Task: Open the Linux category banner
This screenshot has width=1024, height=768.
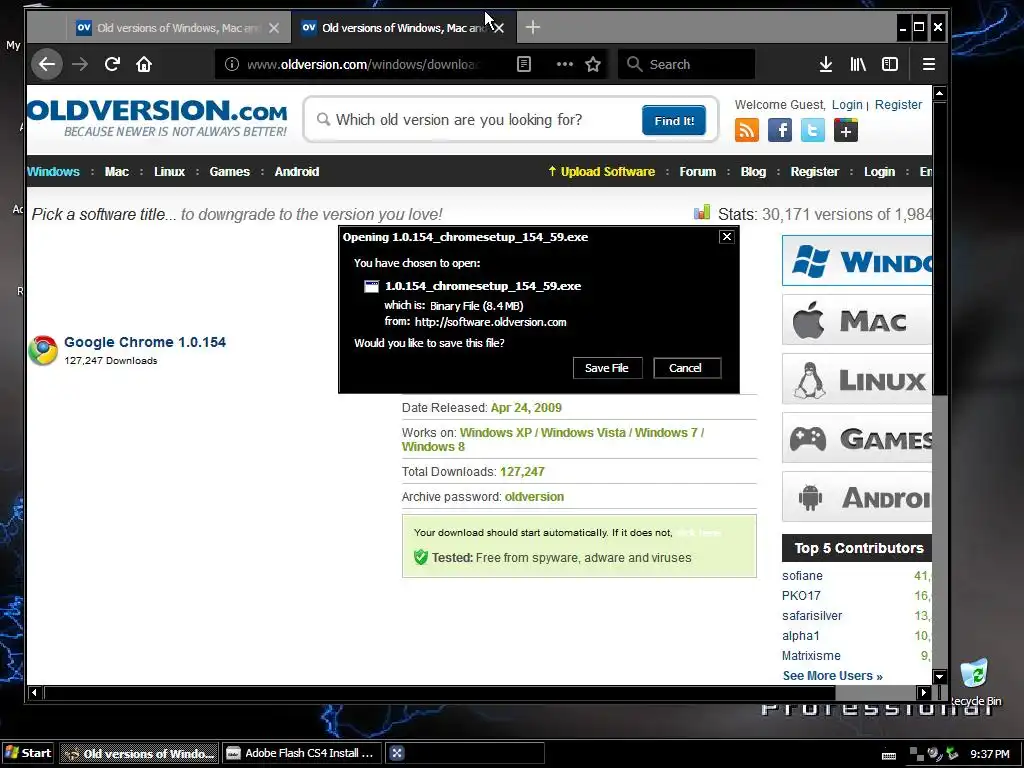Action: point(857,379)
